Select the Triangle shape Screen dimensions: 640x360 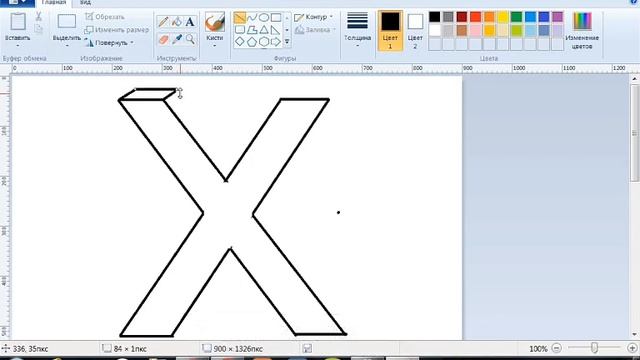(264, 30)
